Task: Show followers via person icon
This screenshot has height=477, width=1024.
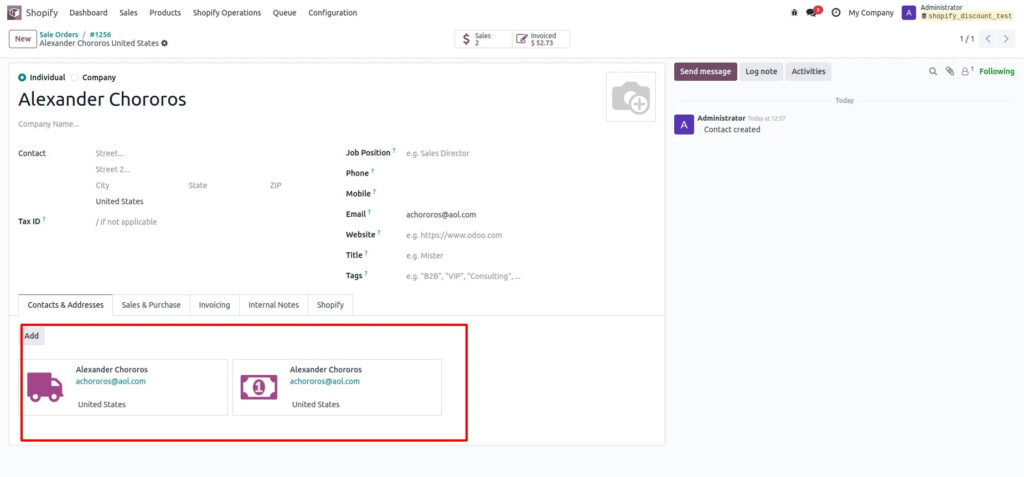Action: [966, 72]
